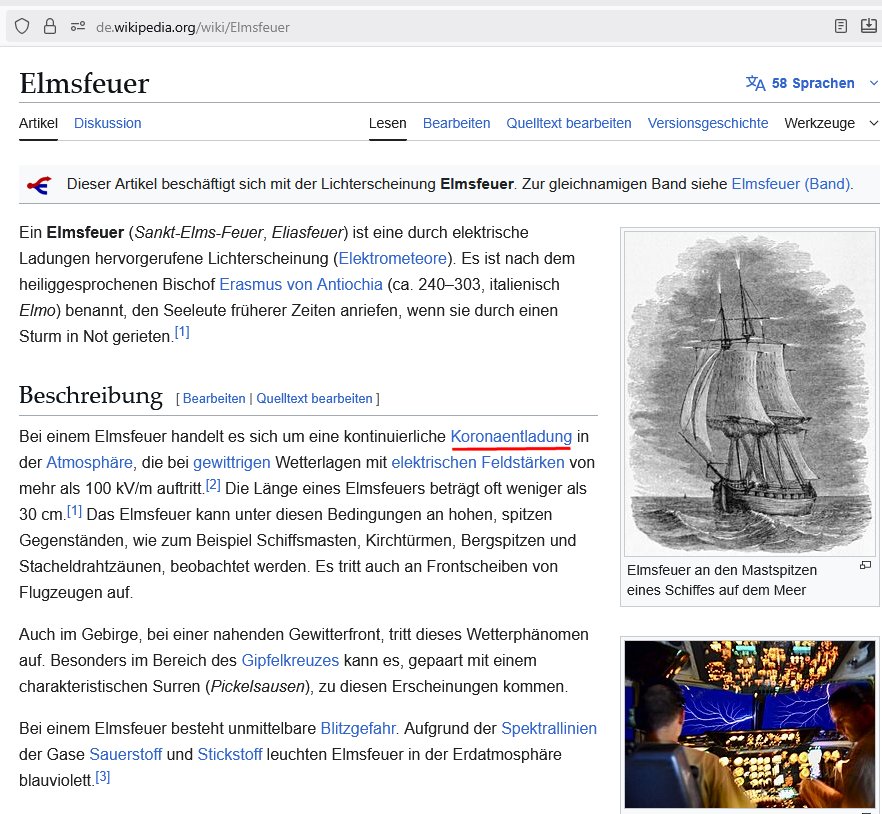Open the cockpit windshield photo thumbnail
Screen dimensions: 882x814
point(750,724)
